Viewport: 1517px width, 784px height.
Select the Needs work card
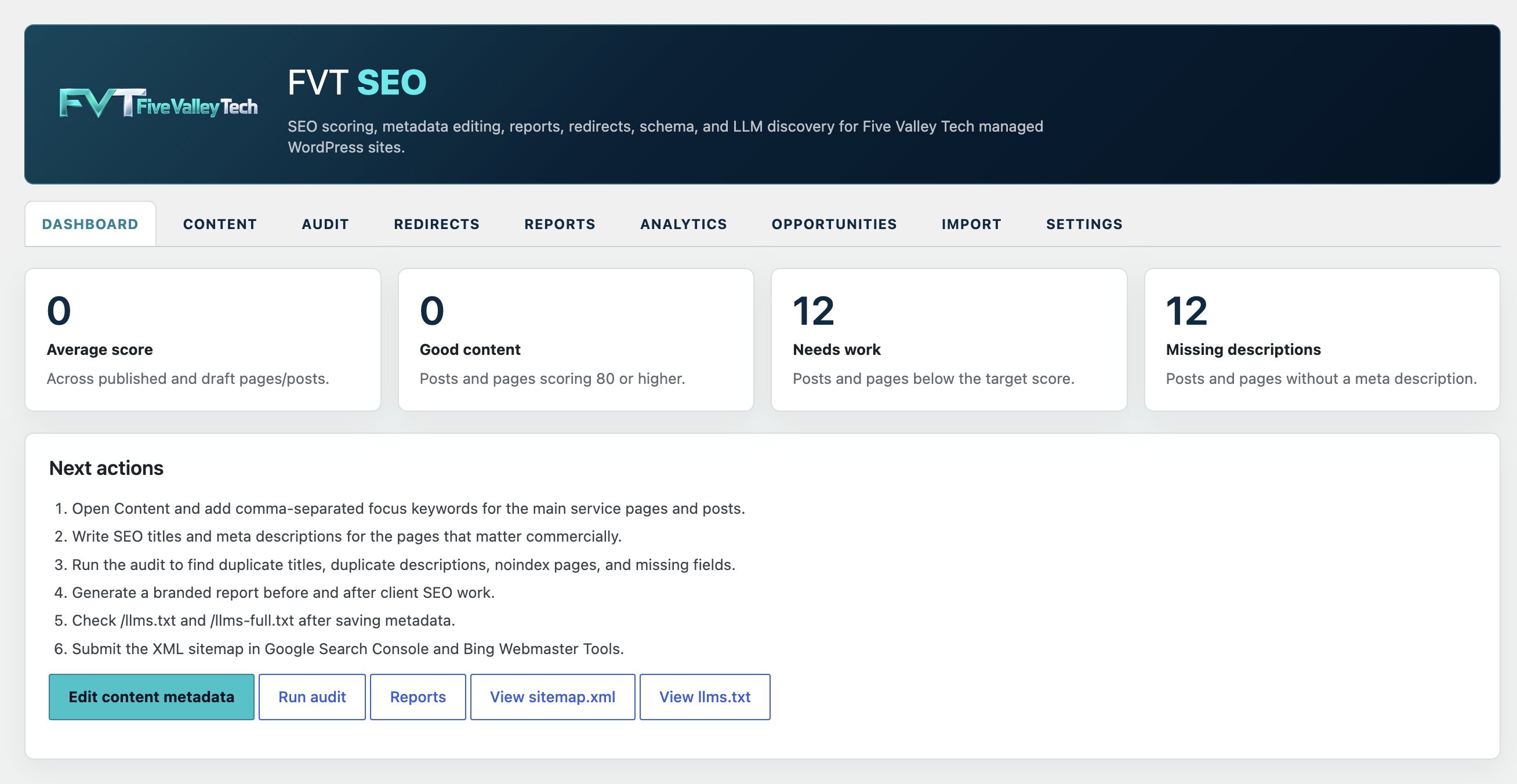point(949,340)
